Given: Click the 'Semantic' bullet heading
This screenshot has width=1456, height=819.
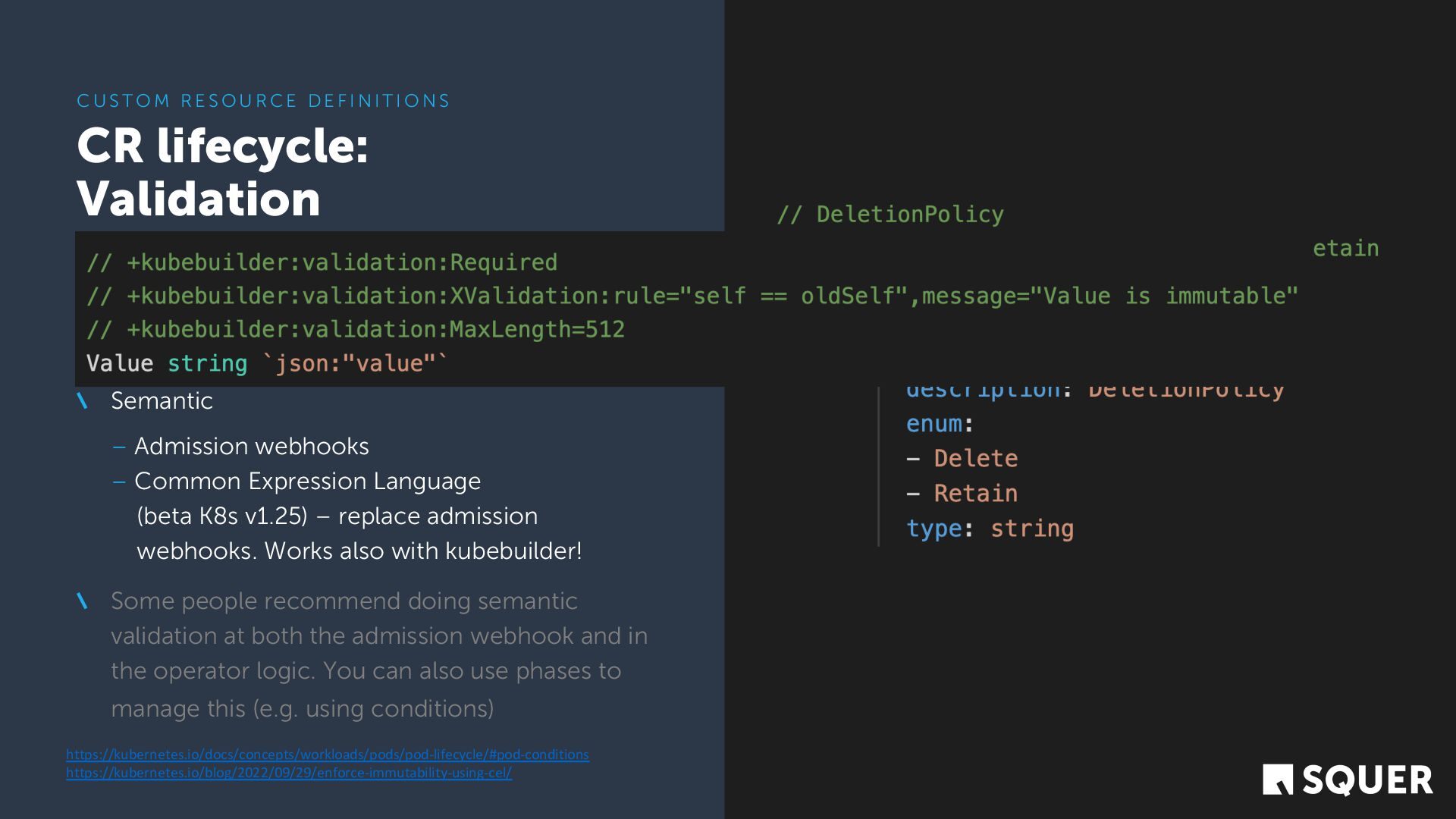Looking at the screenshot, I should point(162,400).
